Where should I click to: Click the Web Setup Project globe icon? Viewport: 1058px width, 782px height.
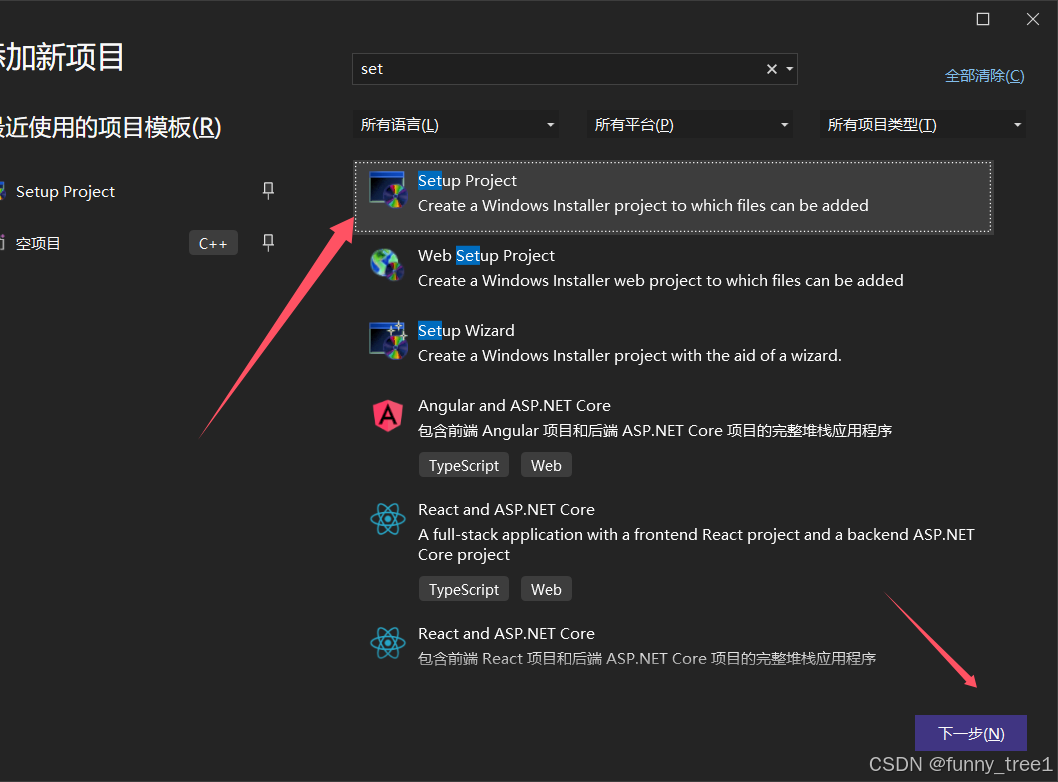pyautogui.click(x=387, y=265)
